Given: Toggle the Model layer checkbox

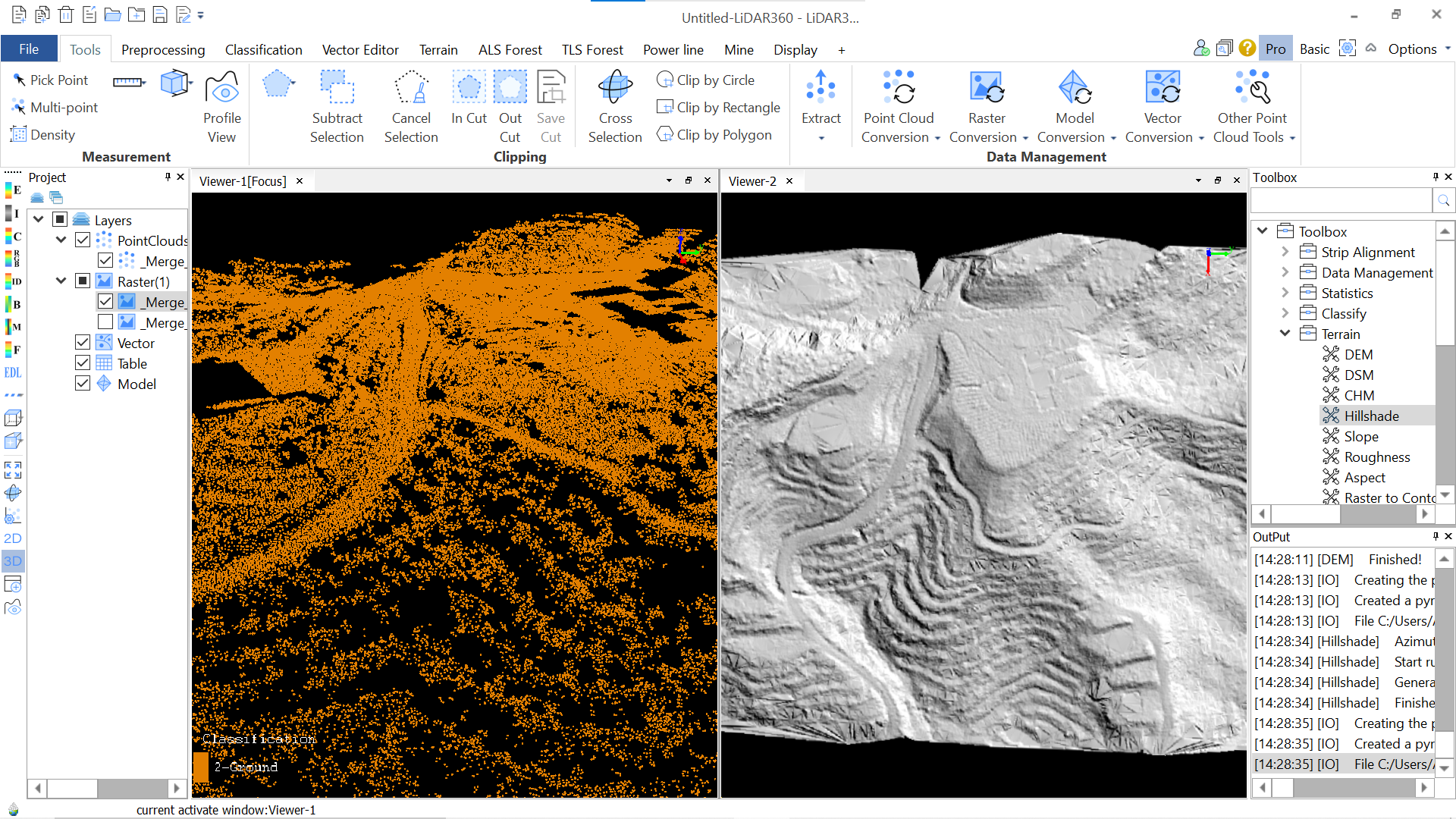Looking at the screenshot, I should [x=83, y=384].
